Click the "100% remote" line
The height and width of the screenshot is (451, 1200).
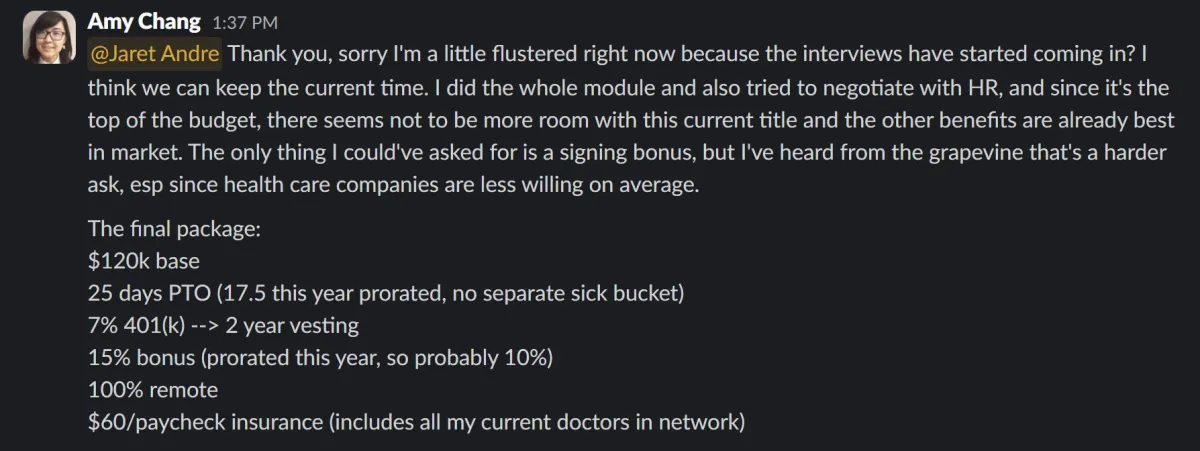[x=153, y=389]
